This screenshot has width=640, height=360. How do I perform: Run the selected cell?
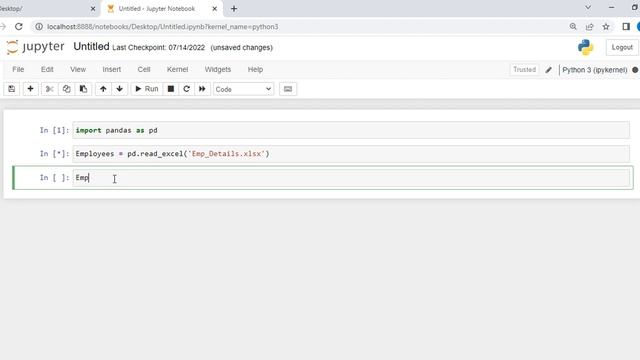tap(147, 89)
